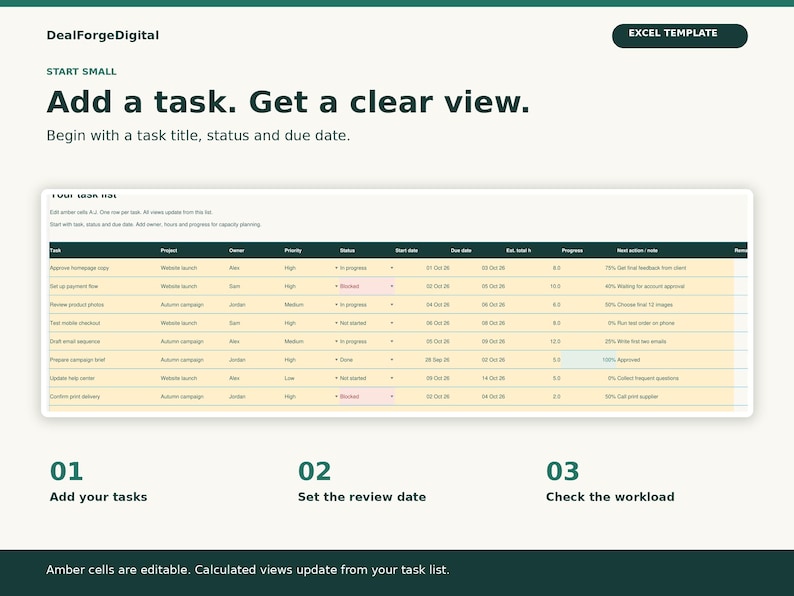Image resolution: width=794 pixels, height=596 pixels.
Task: Click the pink Blocked status for Set up payment flow
Action: click(x=367, y=286)
